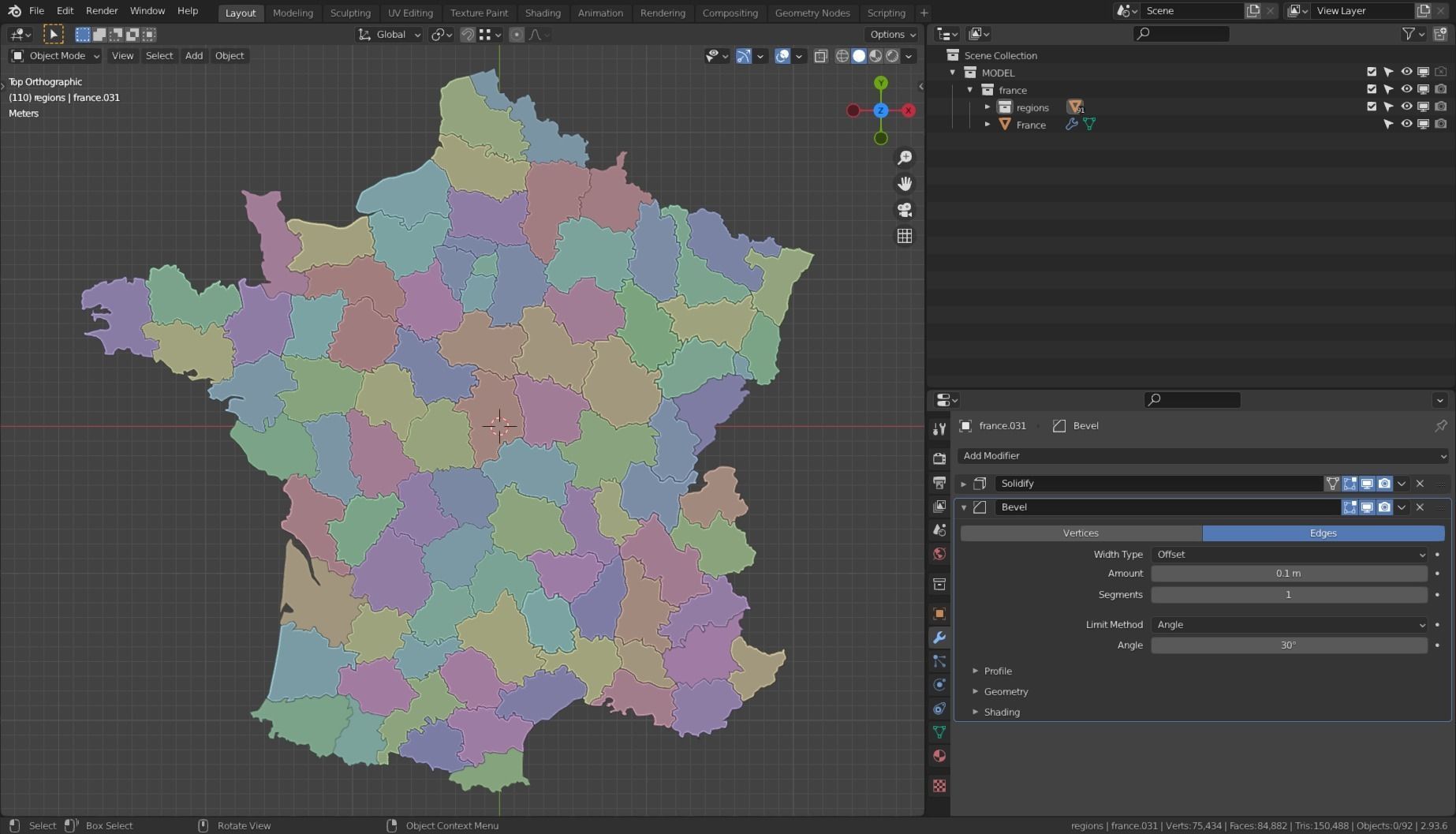This screenshot has width=1456, height=834.
Task: Click the viewport zoom magnifier icon
Action: tap(905, 158)
